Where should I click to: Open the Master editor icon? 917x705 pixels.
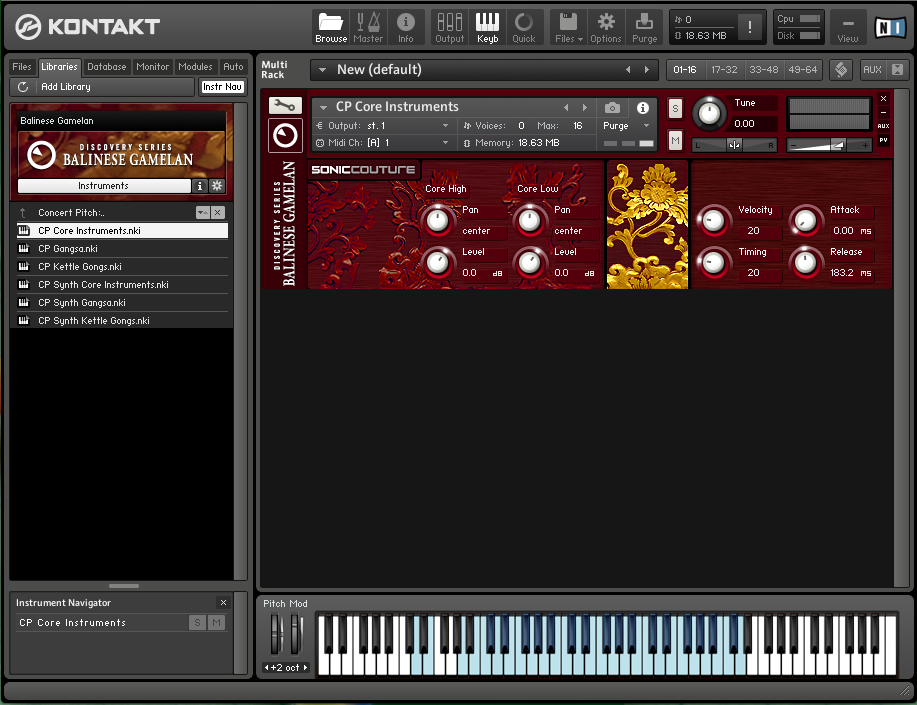click(368, 27)
